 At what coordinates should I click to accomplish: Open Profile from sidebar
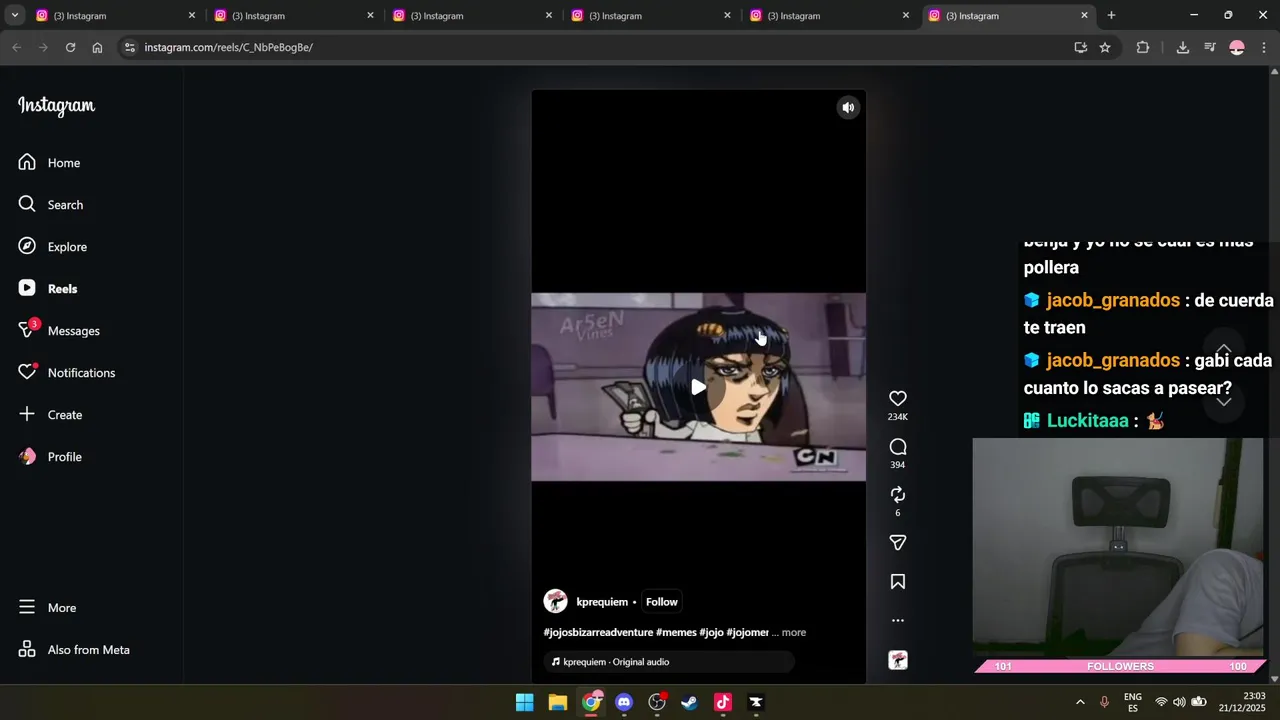50,457
